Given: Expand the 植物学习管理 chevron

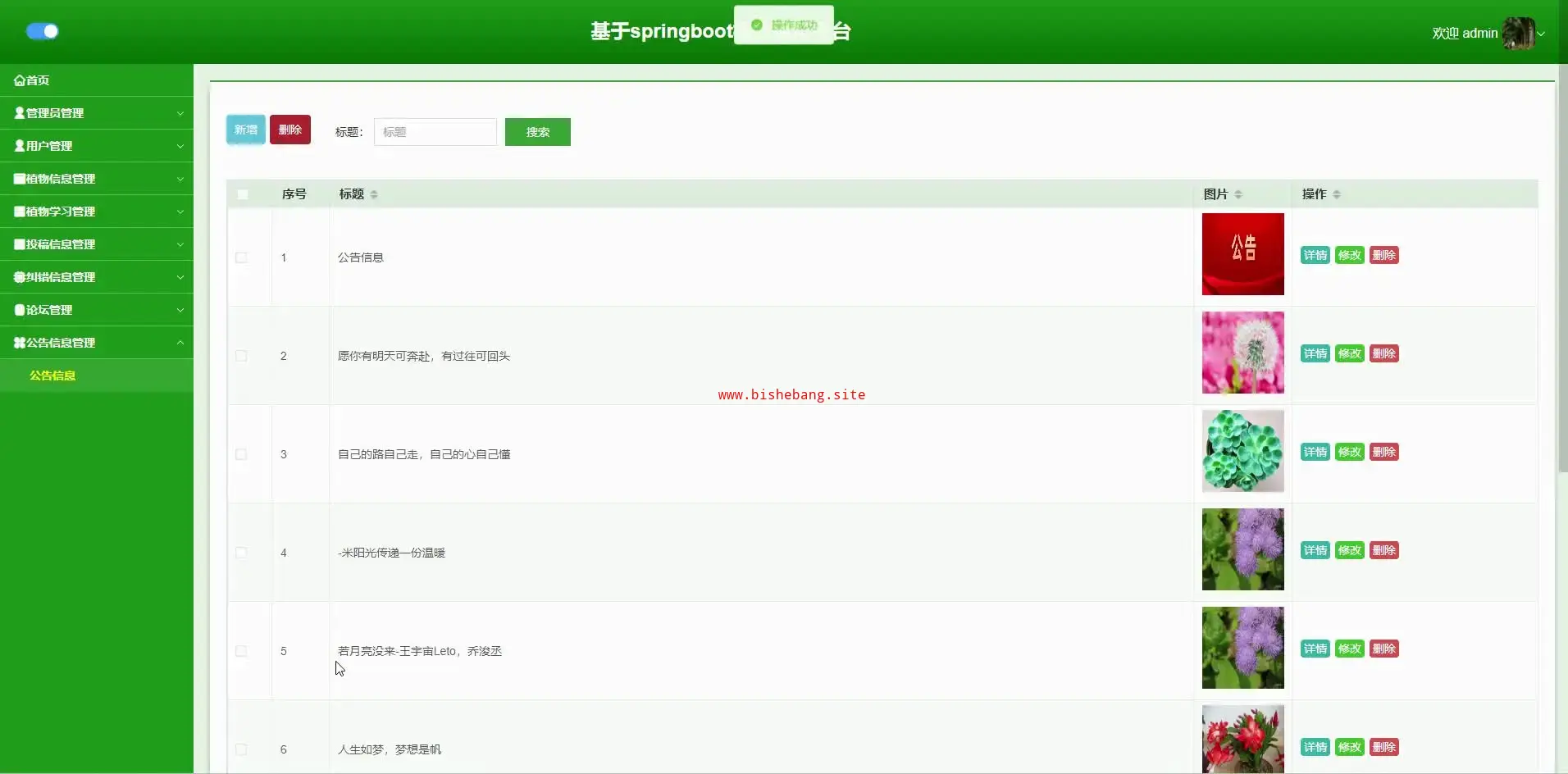Looking at the screenshot, I should [180, 212].
